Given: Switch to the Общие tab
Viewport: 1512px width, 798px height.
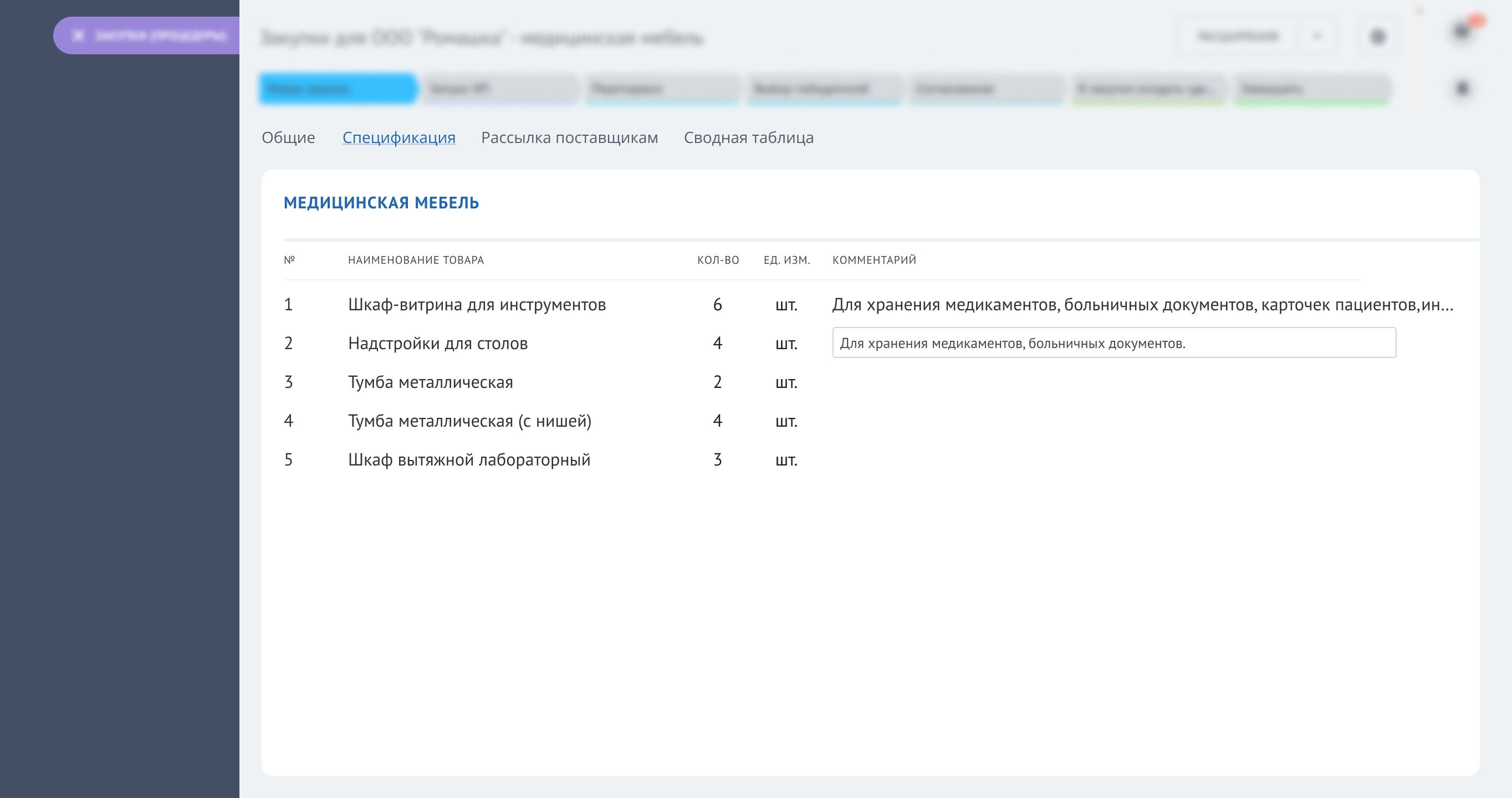Looking at the screenshot, I should tap(288, 137).
